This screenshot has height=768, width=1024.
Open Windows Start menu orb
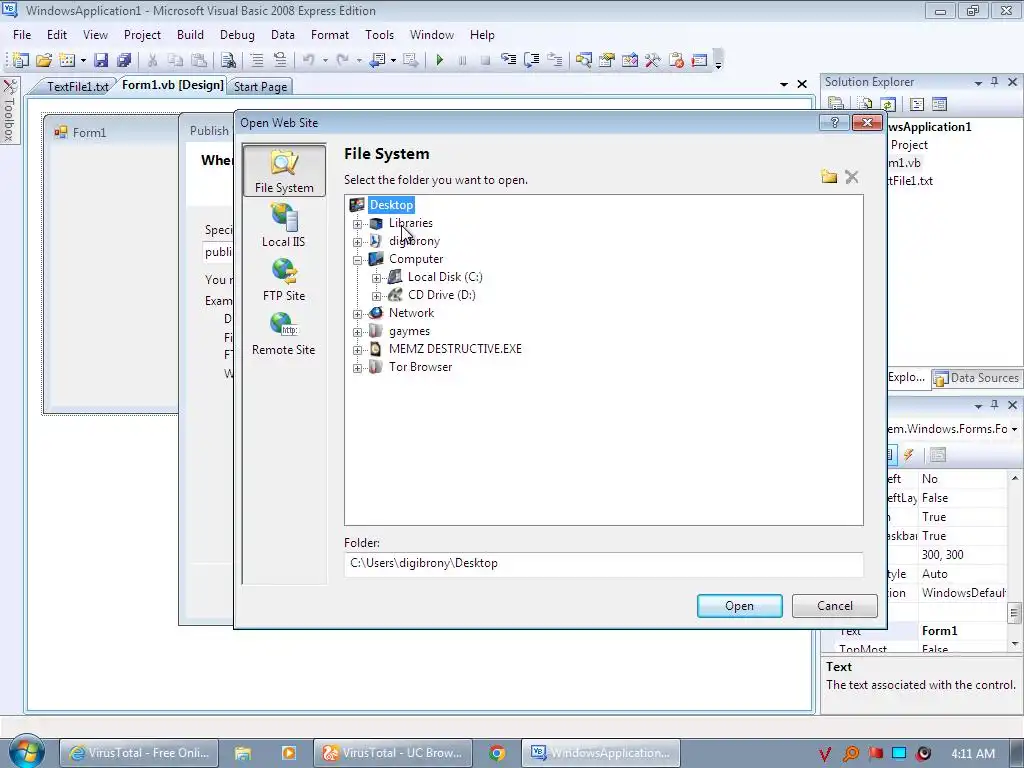point(26,751)
